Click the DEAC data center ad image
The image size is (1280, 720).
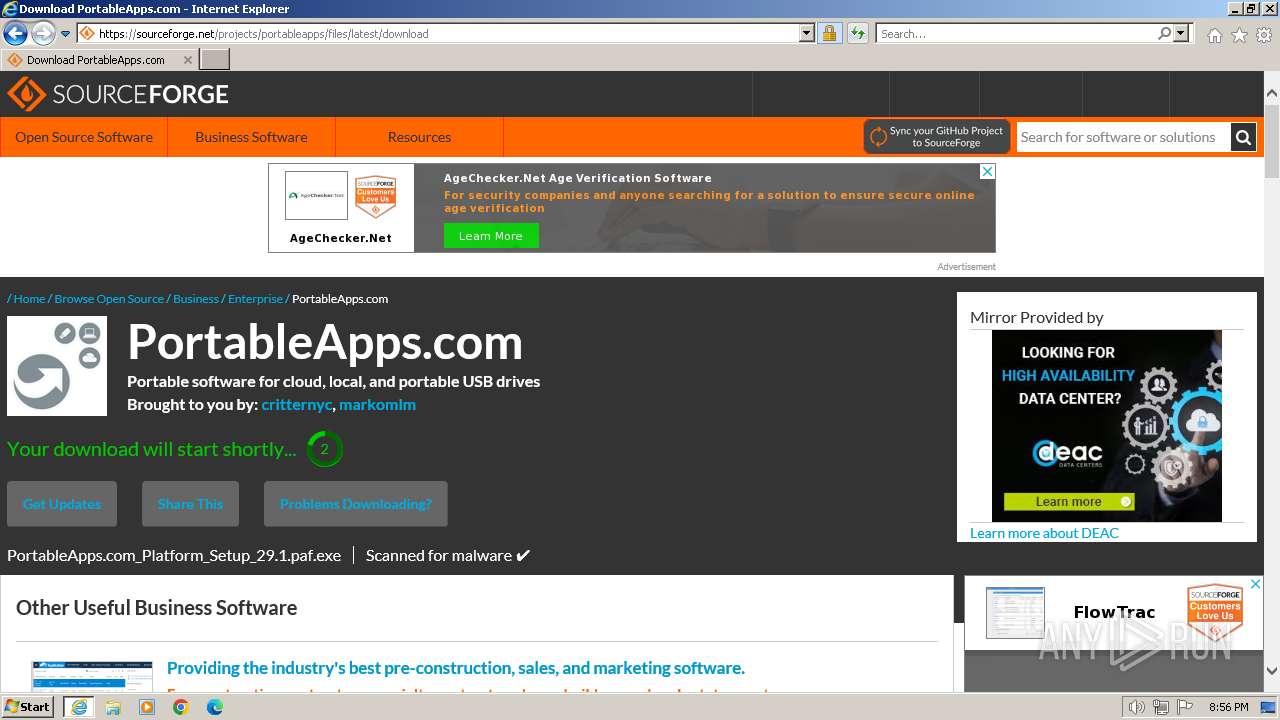[1107, 426]
